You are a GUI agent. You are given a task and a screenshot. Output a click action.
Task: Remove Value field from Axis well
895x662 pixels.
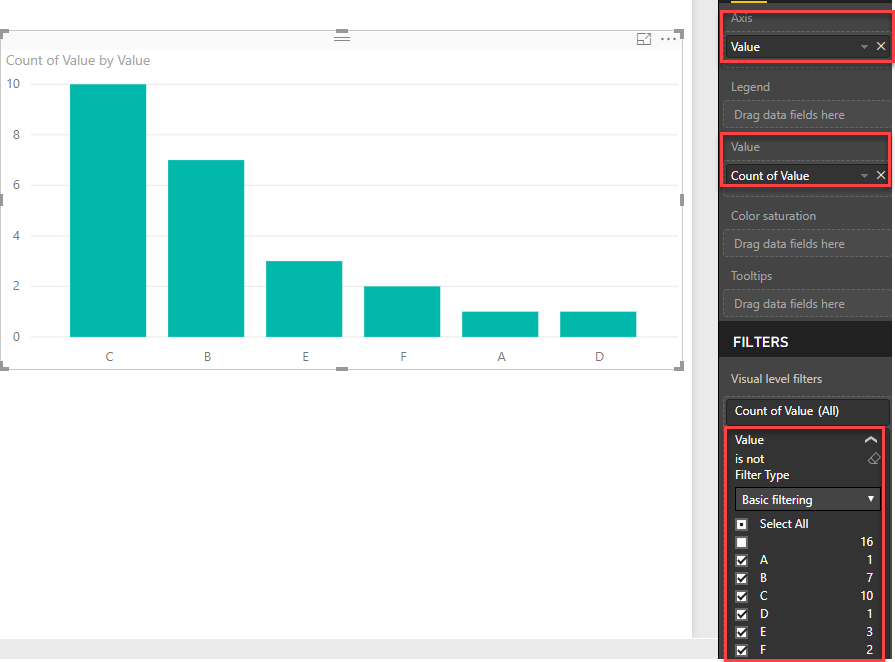point(881,46)
